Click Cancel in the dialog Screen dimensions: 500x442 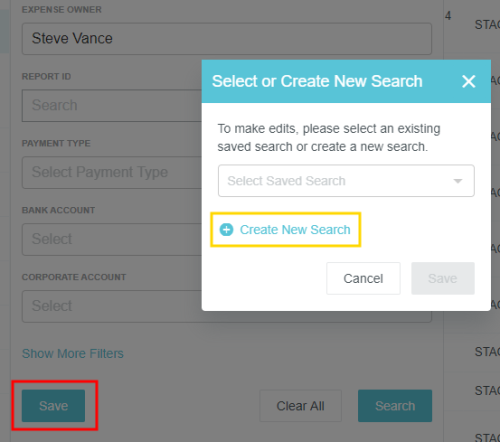click(363, 278)
